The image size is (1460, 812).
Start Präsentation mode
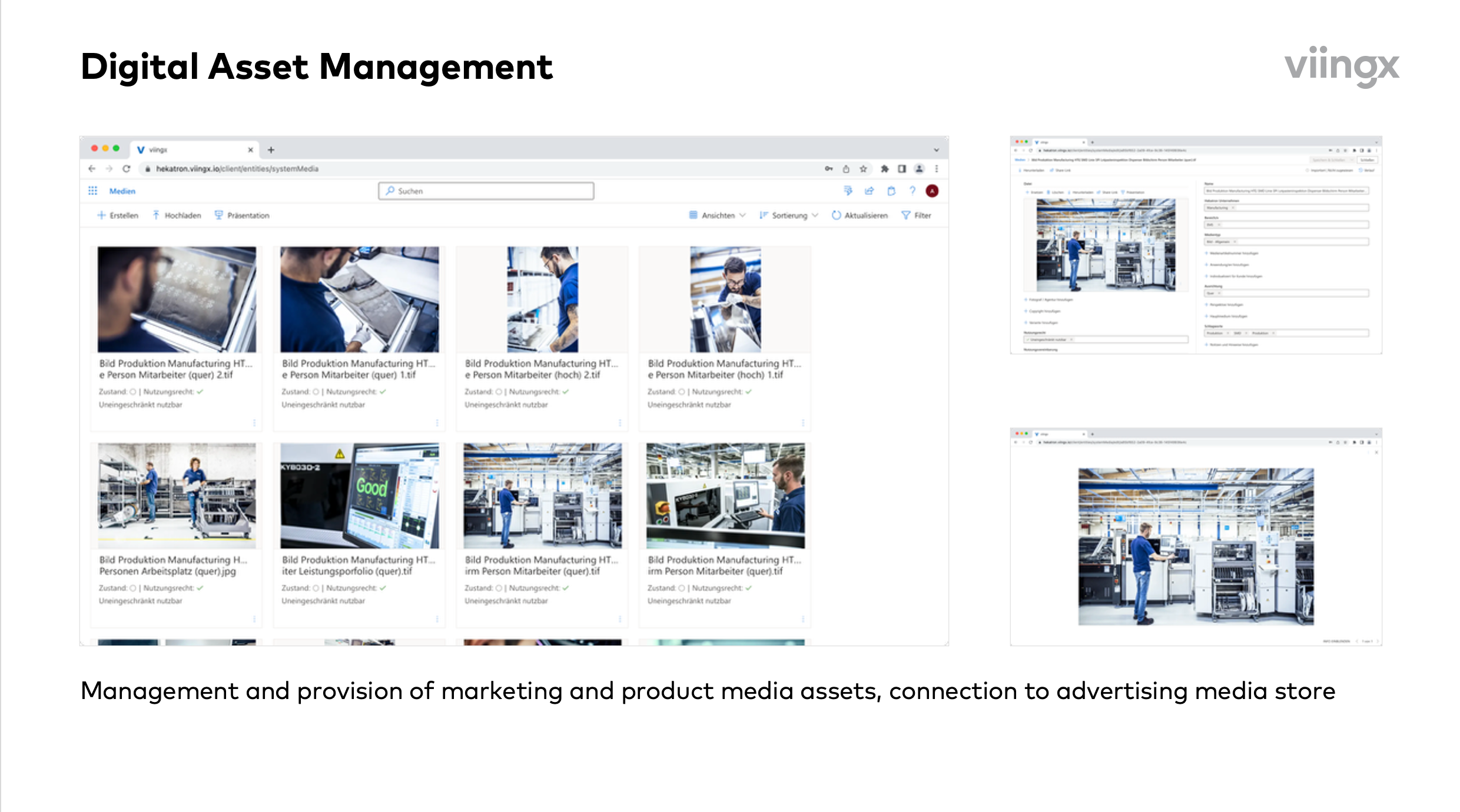[x=241, y=215]
